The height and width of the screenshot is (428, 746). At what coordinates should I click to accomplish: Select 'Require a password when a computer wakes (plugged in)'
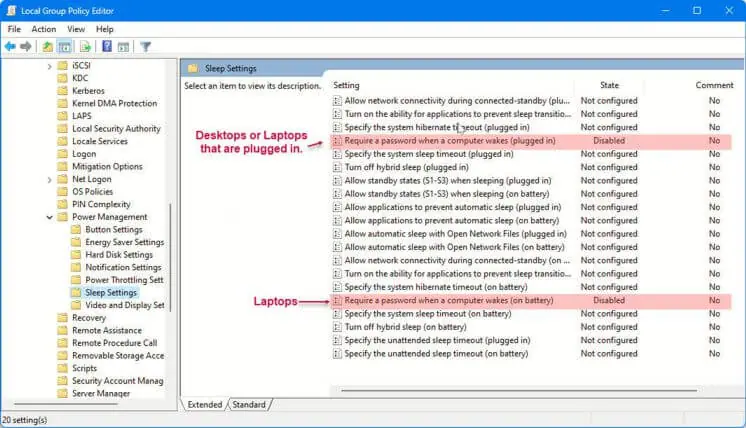(530, 141)
